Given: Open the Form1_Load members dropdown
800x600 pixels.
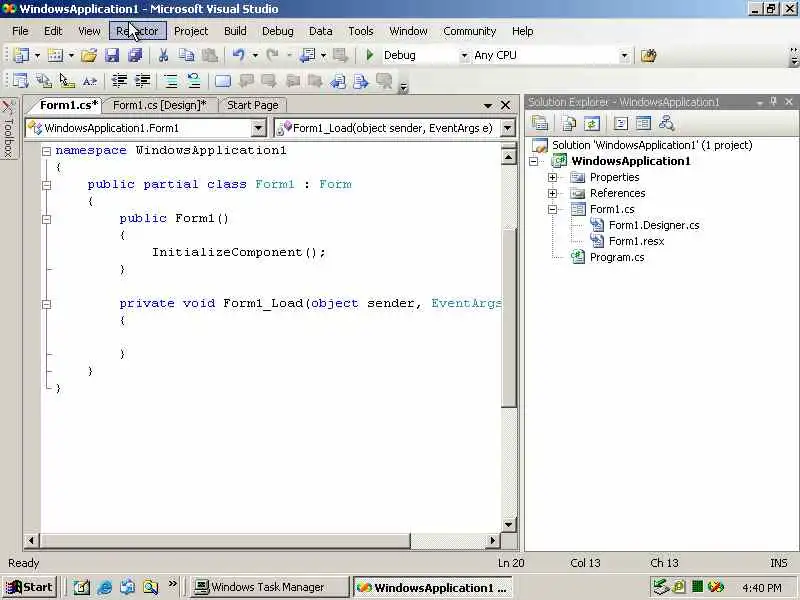Looking at the screenshot, I should point(508,128).
